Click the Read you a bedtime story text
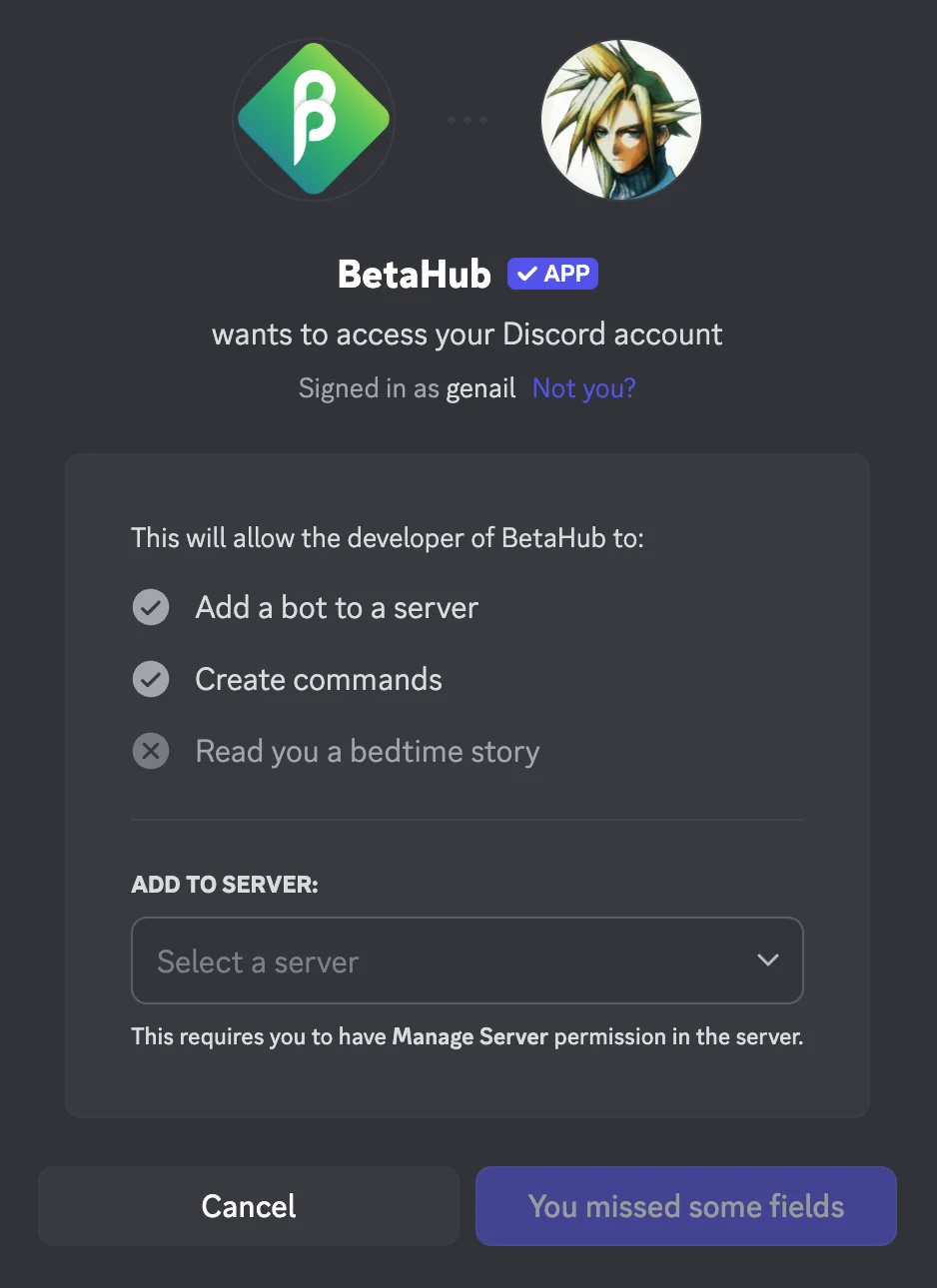This screenshot has height=1288, width=937. tap(368, 751)
